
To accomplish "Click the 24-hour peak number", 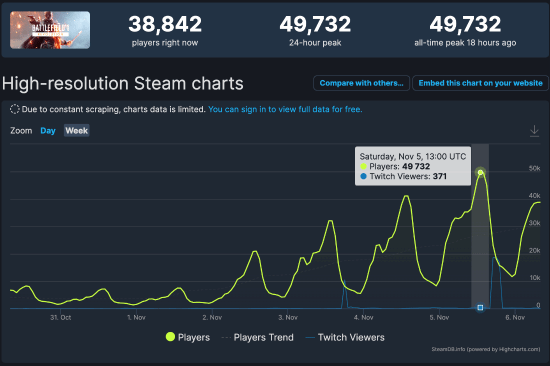I will click(x=315, y=25).
